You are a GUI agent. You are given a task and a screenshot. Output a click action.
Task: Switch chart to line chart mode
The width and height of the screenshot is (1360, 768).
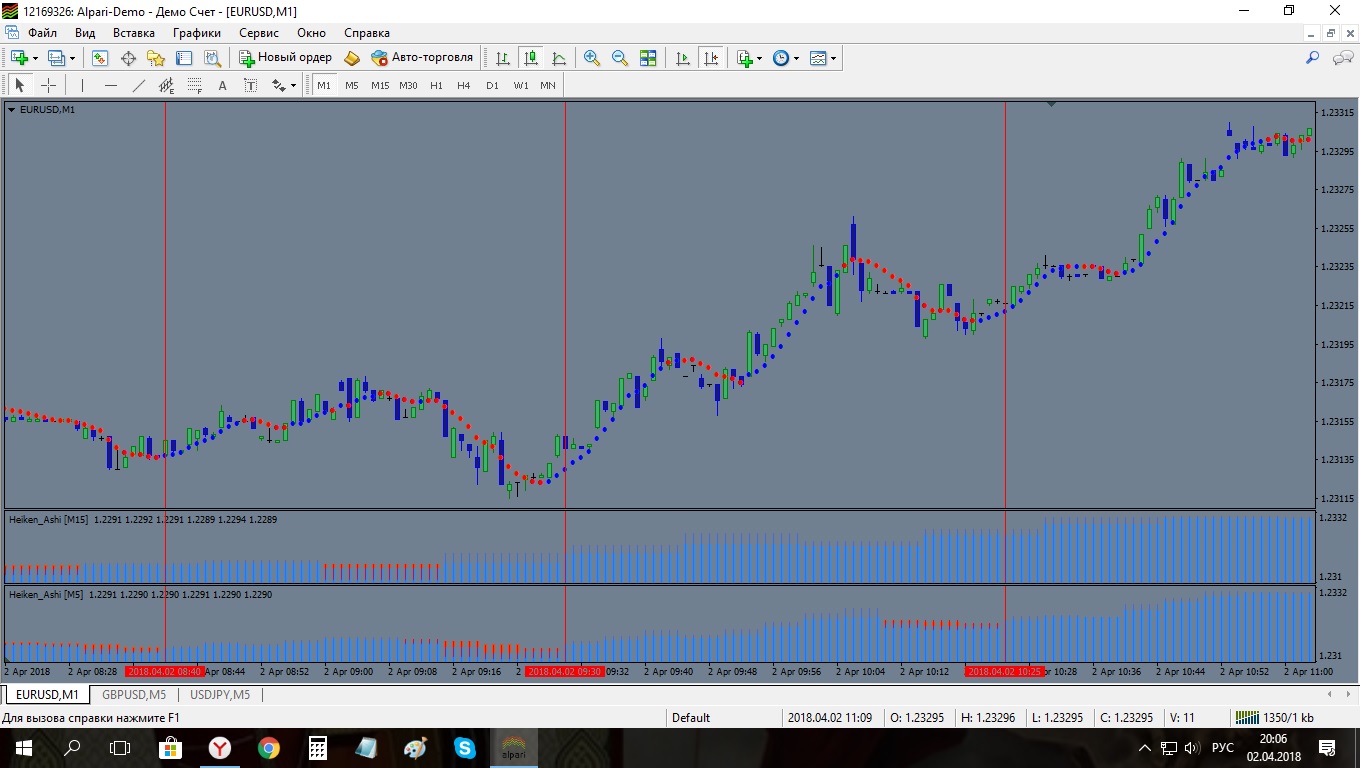559,58
